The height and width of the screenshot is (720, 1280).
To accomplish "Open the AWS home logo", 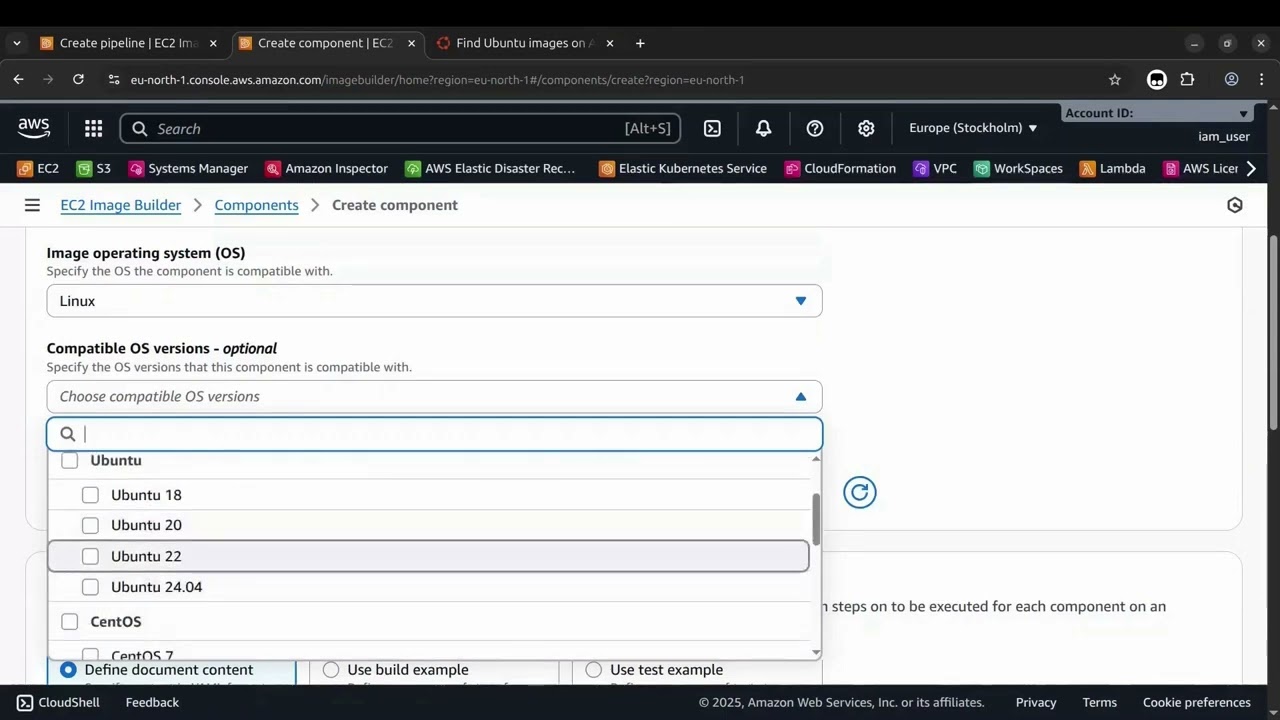I will (33, 128).
